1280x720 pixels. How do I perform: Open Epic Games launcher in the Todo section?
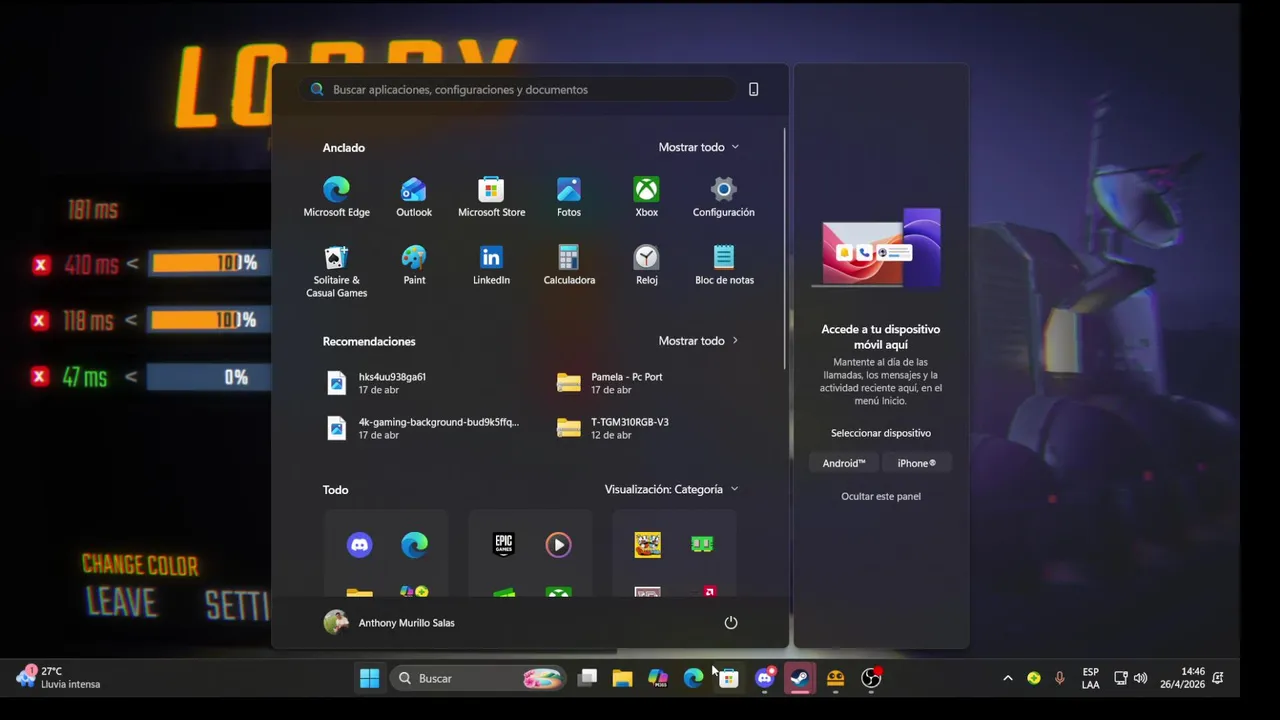[504, 544]
